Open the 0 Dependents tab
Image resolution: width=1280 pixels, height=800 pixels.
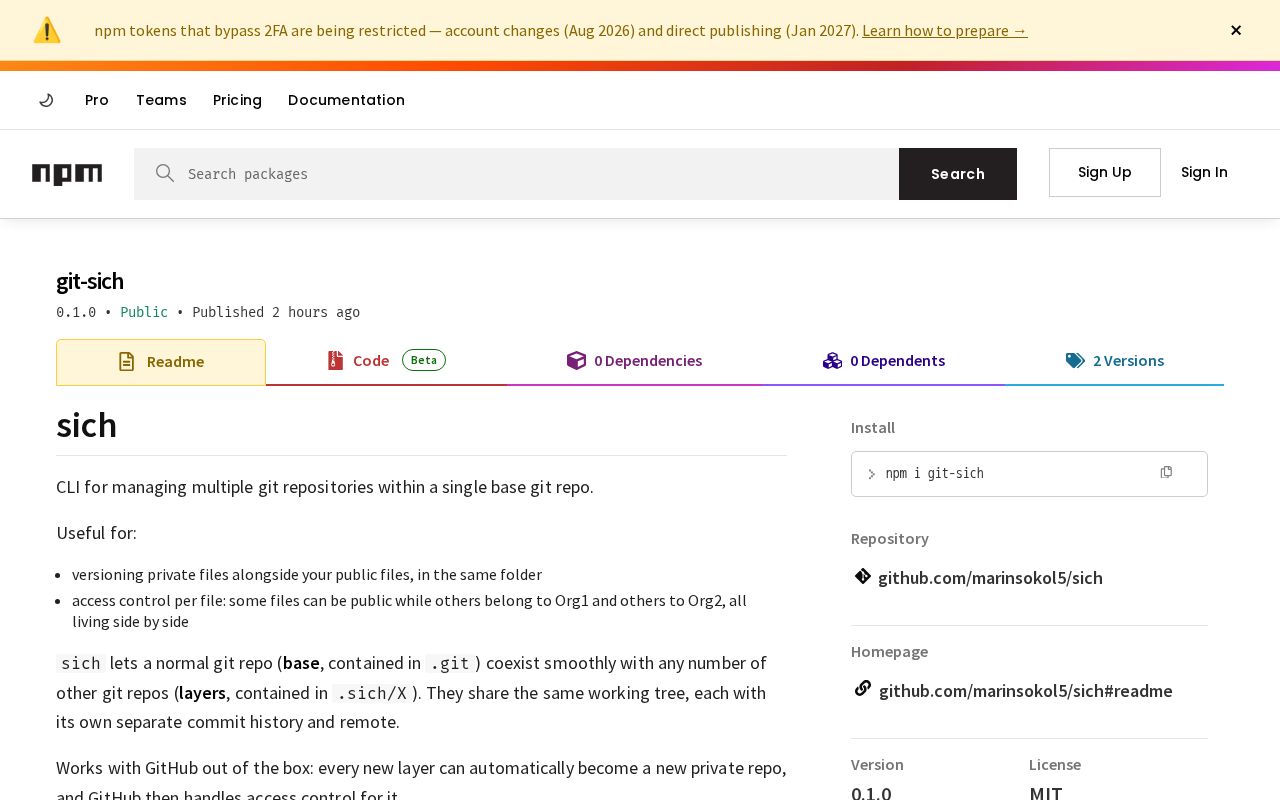(x=884, y=361)
